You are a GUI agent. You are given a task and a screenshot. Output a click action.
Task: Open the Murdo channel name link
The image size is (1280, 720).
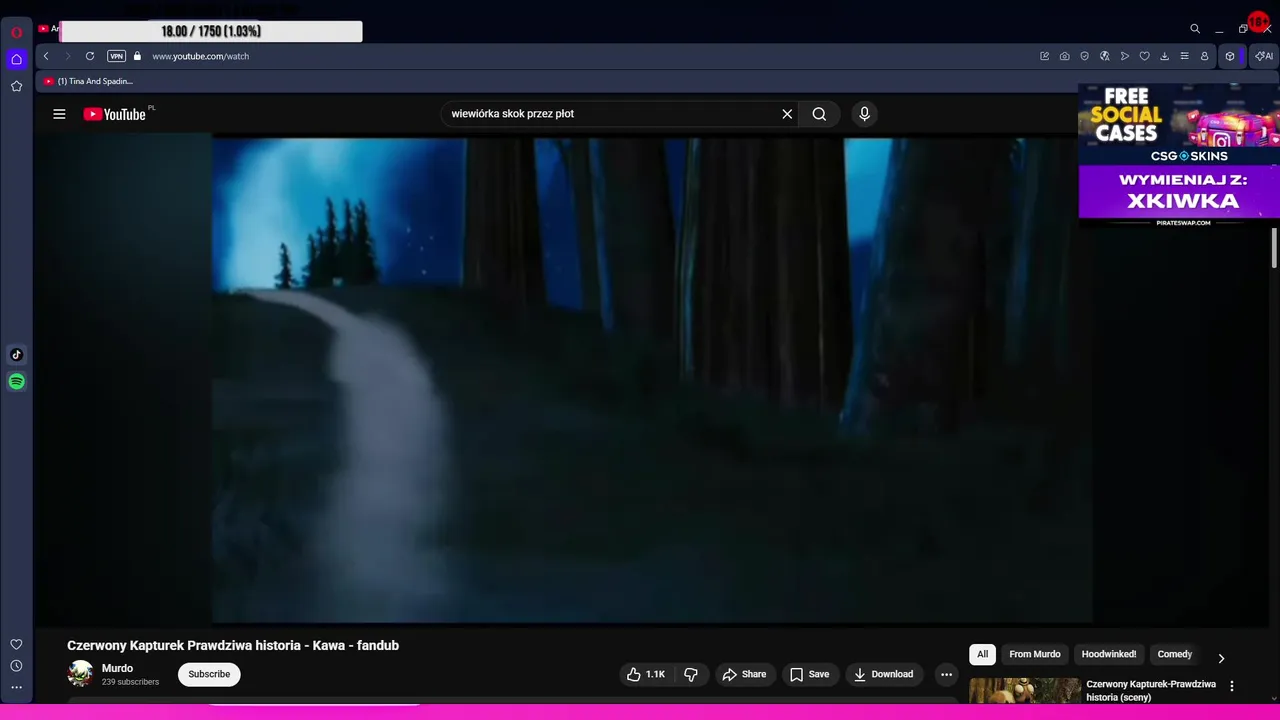pyautogui.click(x=117, y=668)
